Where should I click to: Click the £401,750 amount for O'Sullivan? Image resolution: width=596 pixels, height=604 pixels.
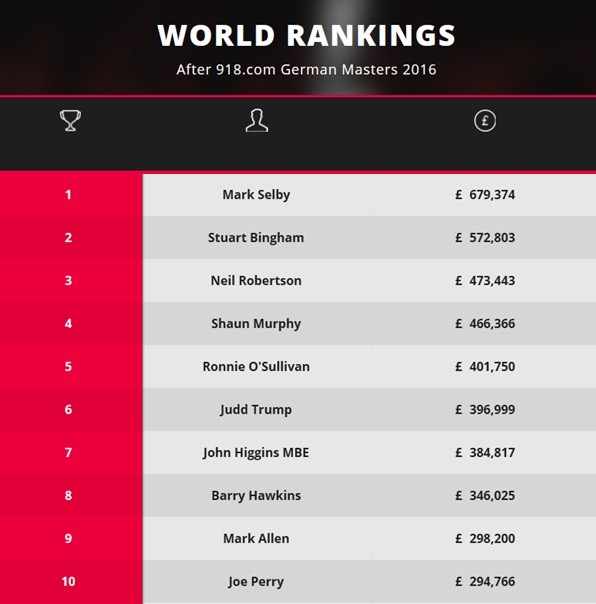(x=485, y=366)
